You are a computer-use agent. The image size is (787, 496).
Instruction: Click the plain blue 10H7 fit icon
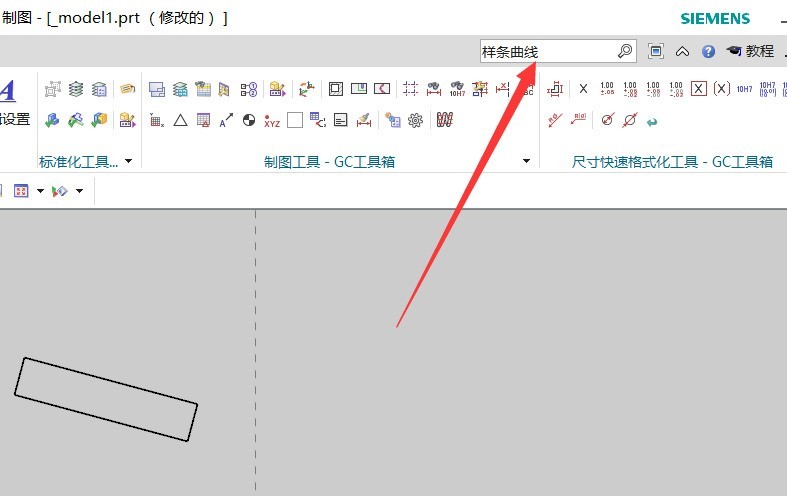pyautogui.click(x=744, y=89)
